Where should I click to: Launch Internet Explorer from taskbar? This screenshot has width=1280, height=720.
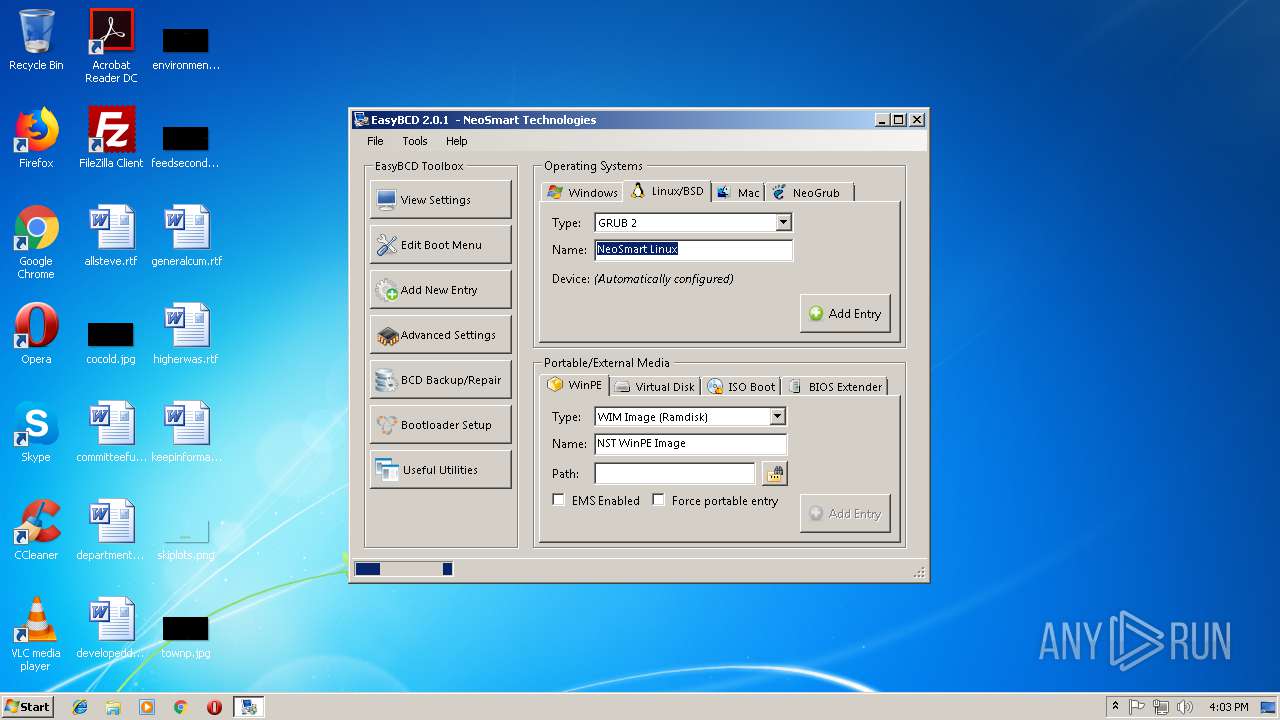pos(80,707)
